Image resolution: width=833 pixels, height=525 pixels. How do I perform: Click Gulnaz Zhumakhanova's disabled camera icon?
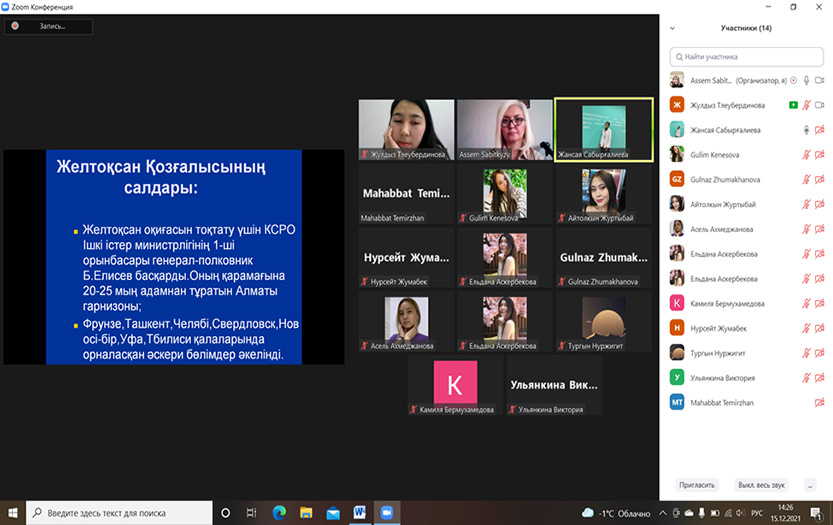point(819,179)
